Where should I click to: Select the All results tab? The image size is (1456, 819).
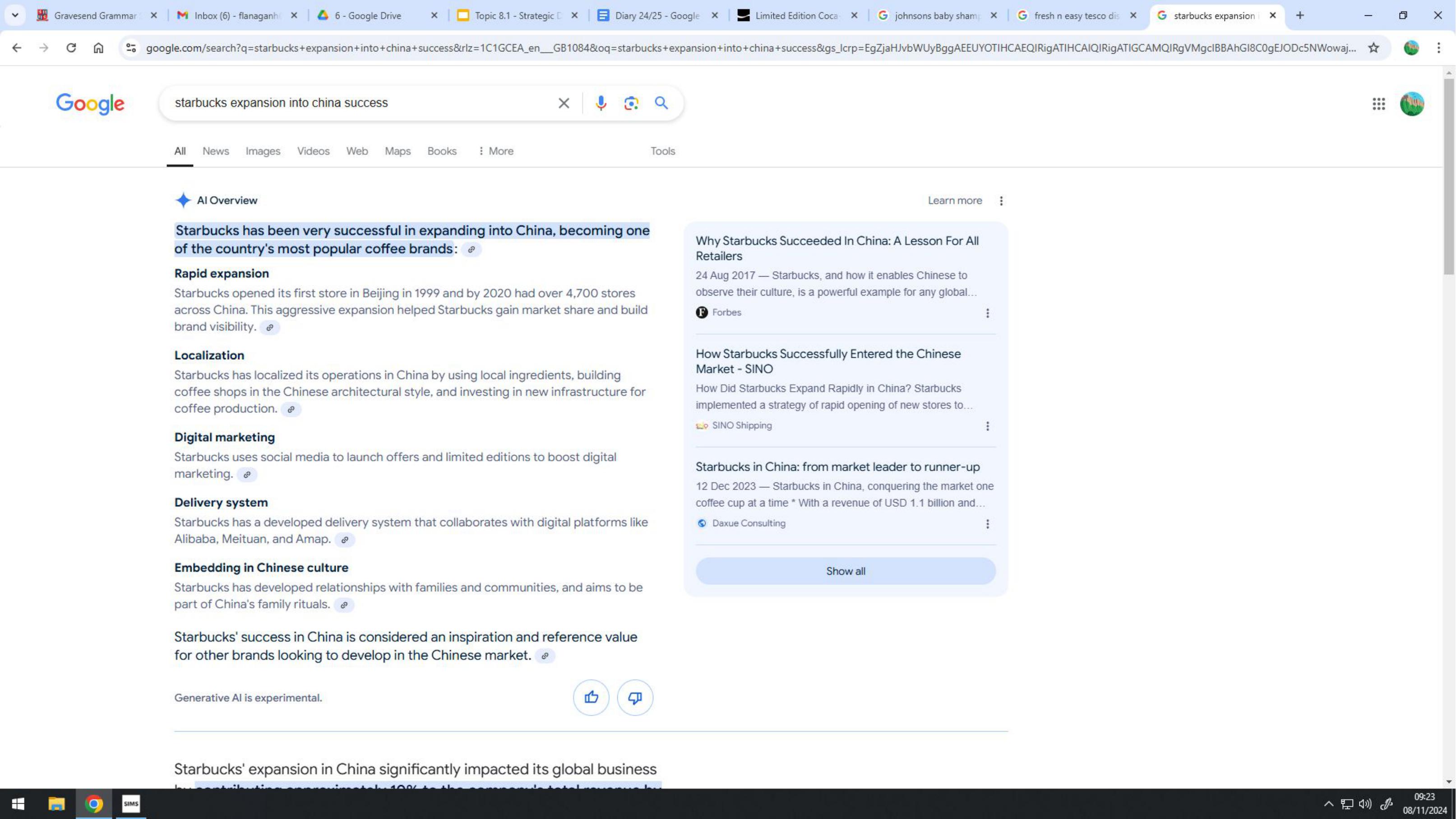coord(180,151)
